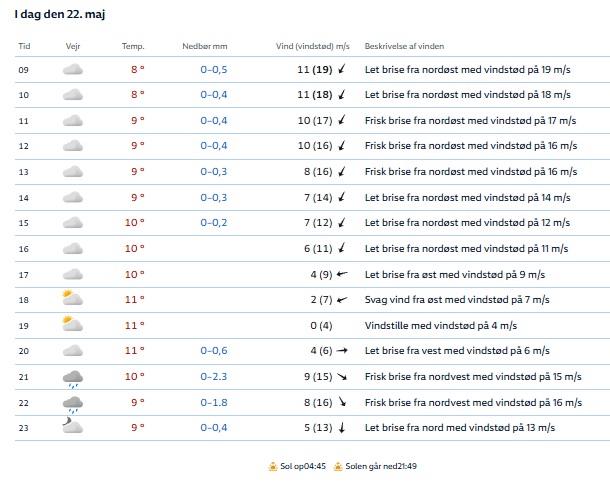The height and width of the screenshot is (482, 610).
Task: Select the rain cloud icon at hour 21
Action: point(72,377)
